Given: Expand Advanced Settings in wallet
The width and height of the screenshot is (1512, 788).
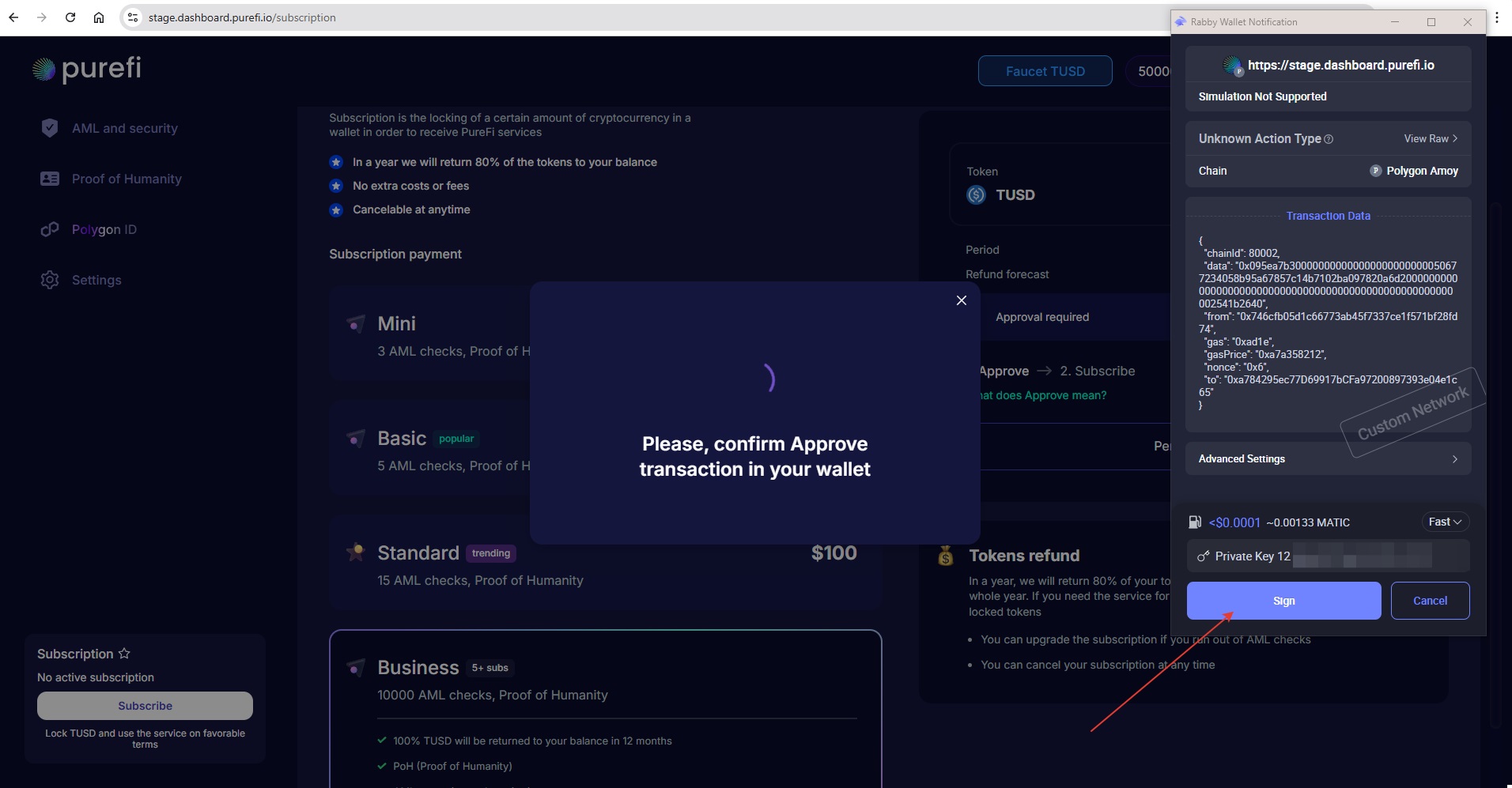Looking at the screenshot, I should click(x=1328, y=458).
